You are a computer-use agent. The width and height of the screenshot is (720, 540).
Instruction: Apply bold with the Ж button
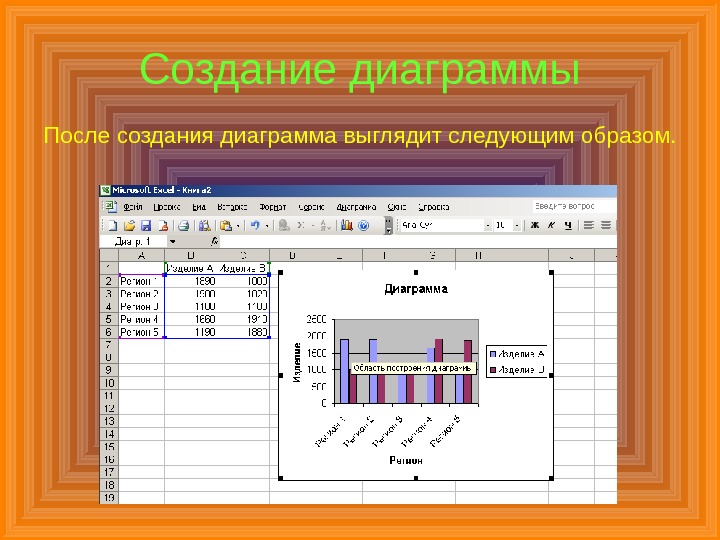coord(534,225)
